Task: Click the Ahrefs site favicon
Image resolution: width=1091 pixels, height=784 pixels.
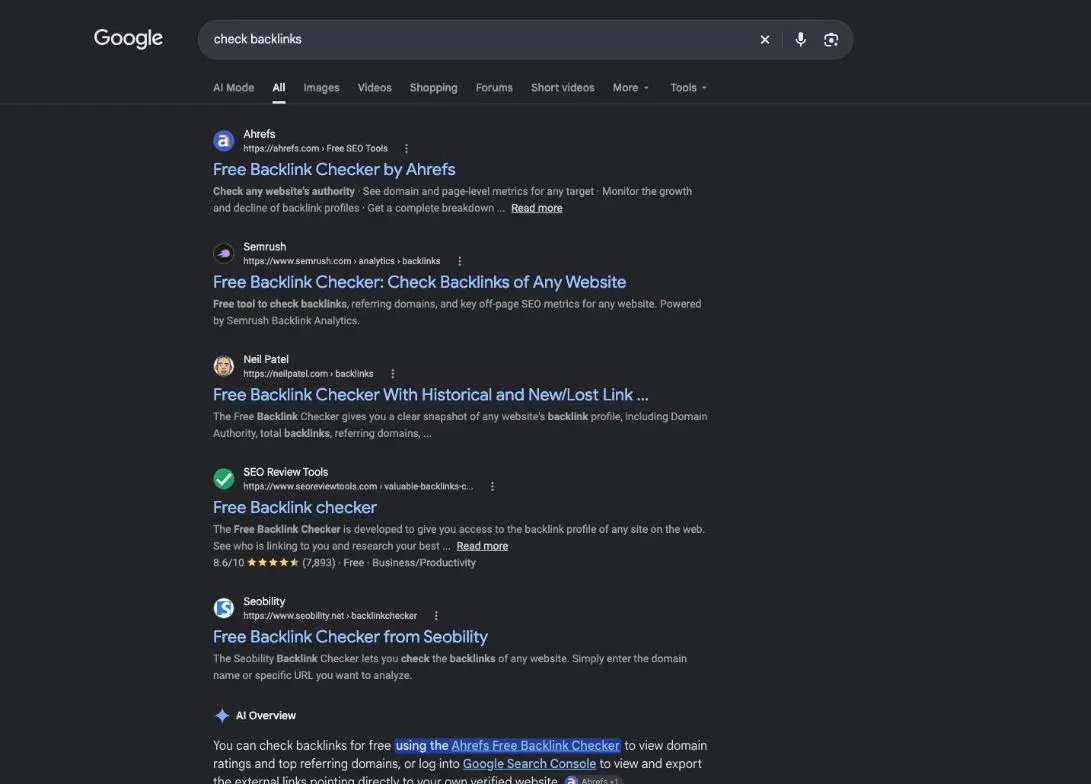Action: 223,141
